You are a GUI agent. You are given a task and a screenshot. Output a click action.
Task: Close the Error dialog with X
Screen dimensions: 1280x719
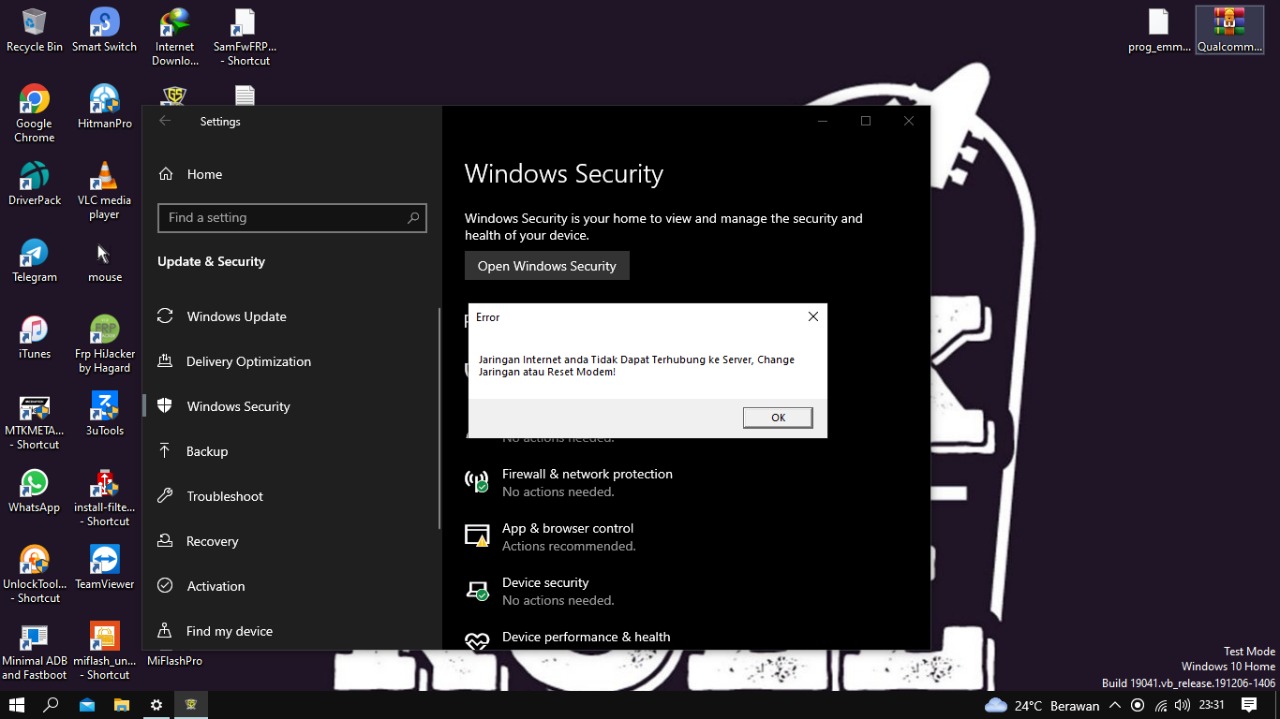[x=813, y=316]
